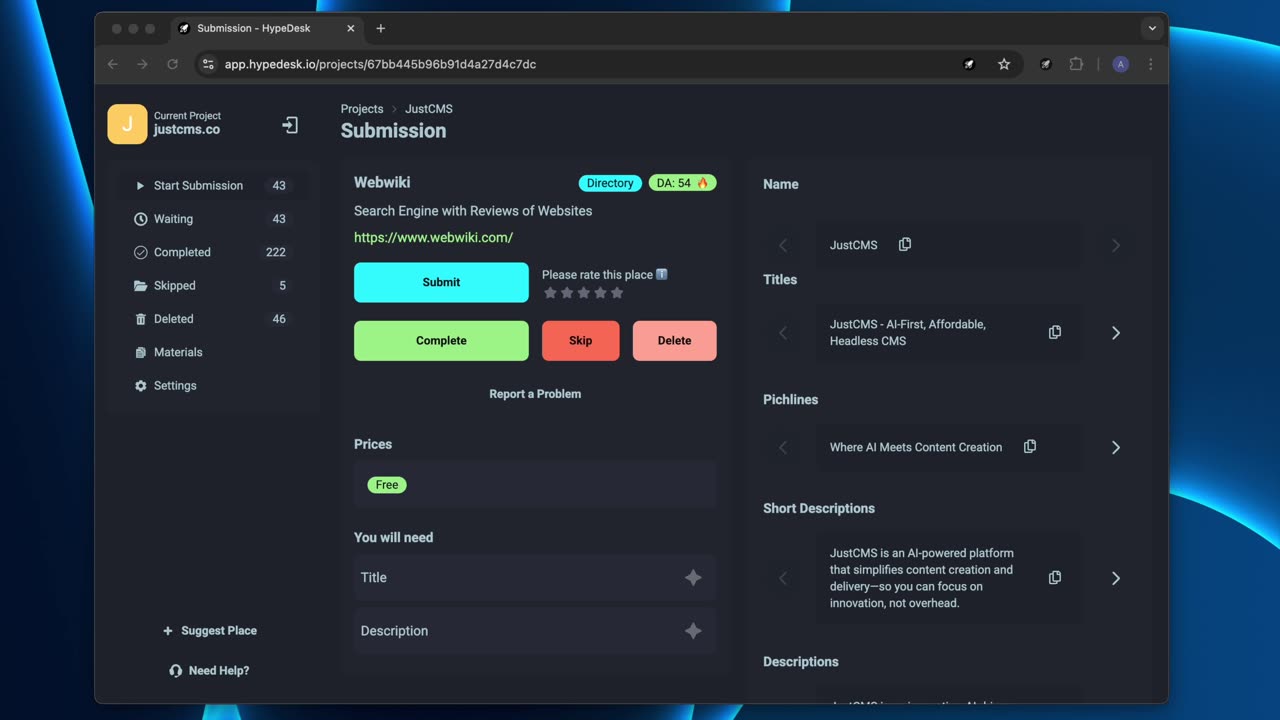Click the JustCMS breadcrumb
Viewport: 1280px width, 720px height.
429,109
